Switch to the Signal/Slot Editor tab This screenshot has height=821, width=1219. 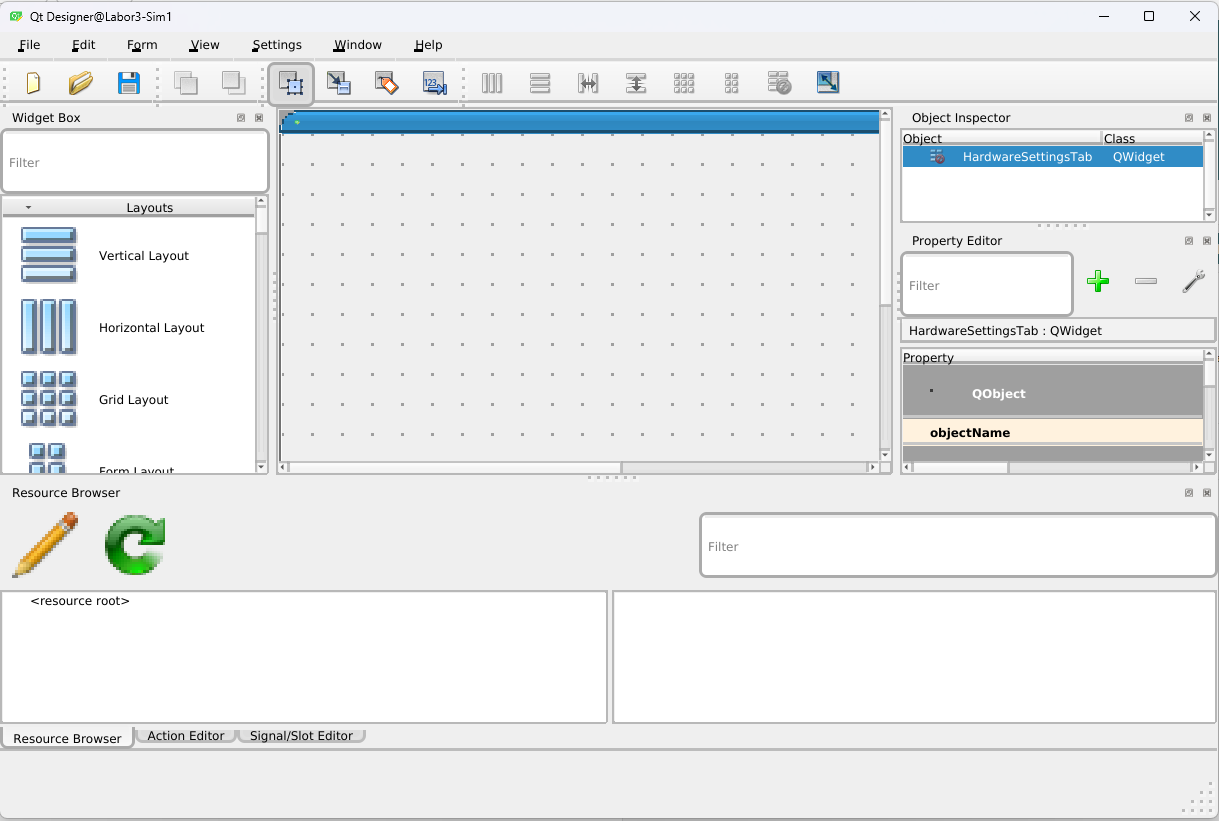(x=301, y=736)
